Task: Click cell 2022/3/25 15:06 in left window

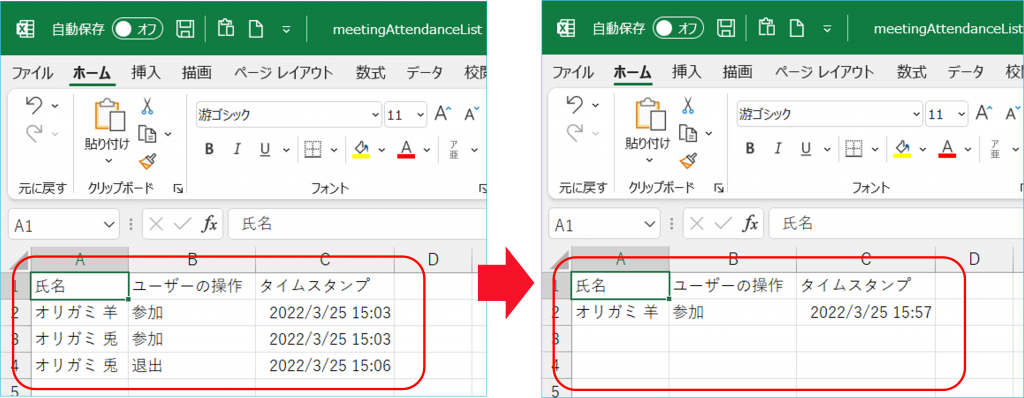Action: 325,365
